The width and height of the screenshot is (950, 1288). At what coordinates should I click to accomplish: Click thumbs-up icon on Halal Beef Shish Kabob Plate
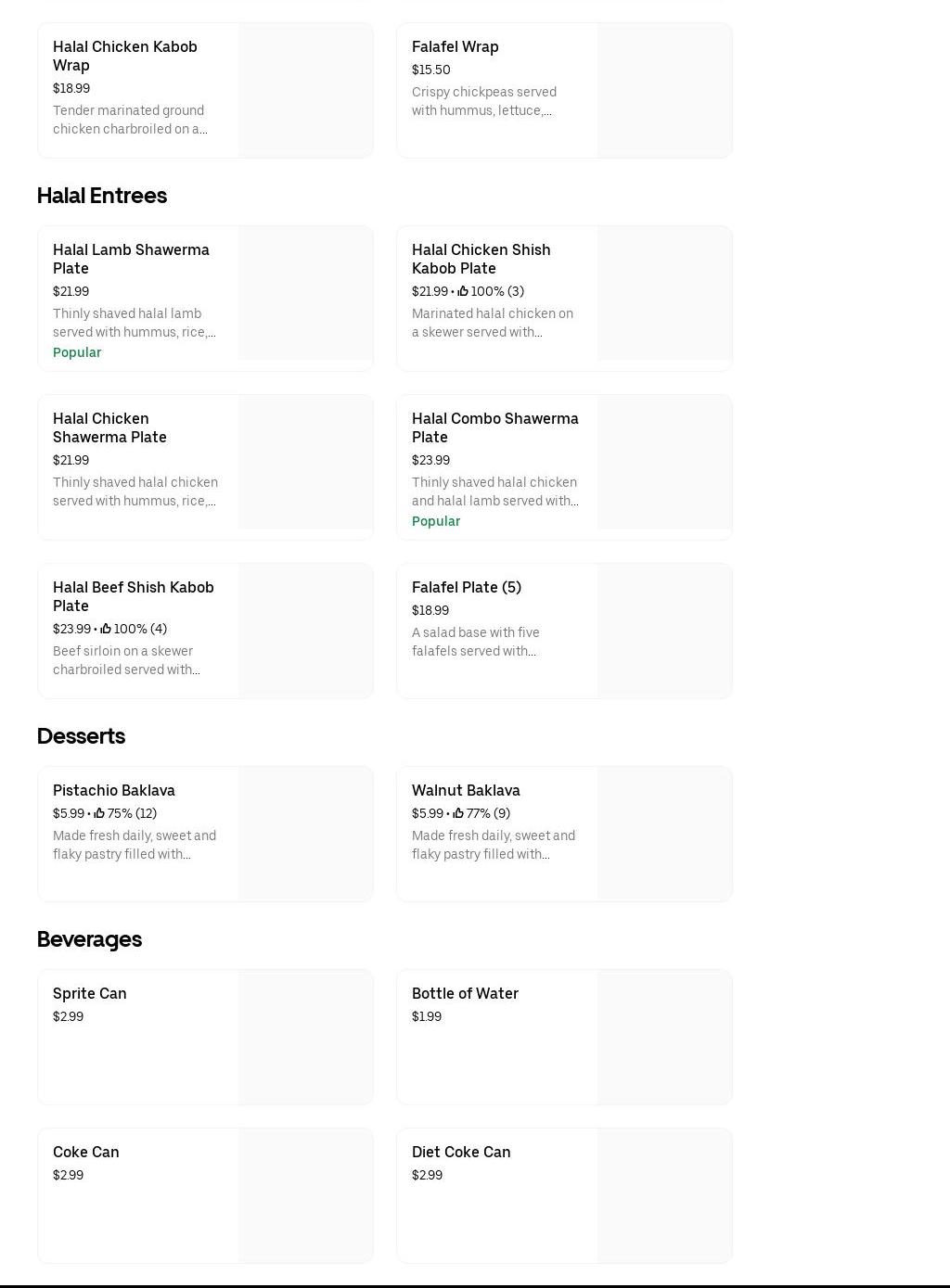pos(106,629)
